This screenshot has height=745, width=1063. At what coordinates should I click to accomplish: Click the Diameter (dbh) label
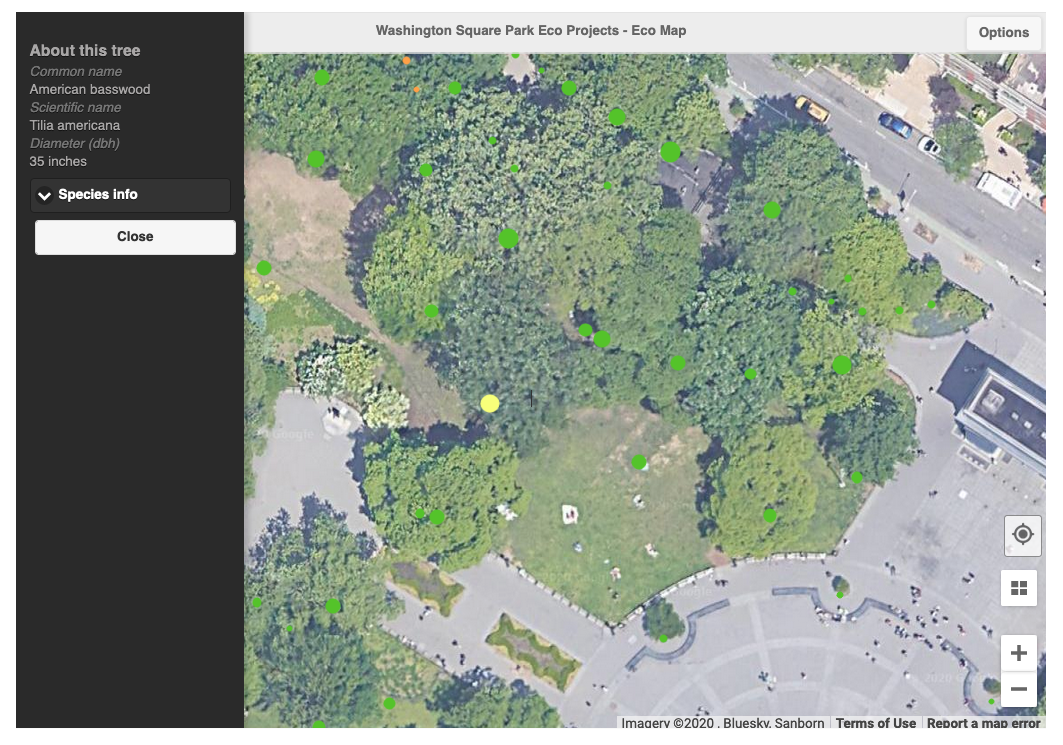coord(75,144)
